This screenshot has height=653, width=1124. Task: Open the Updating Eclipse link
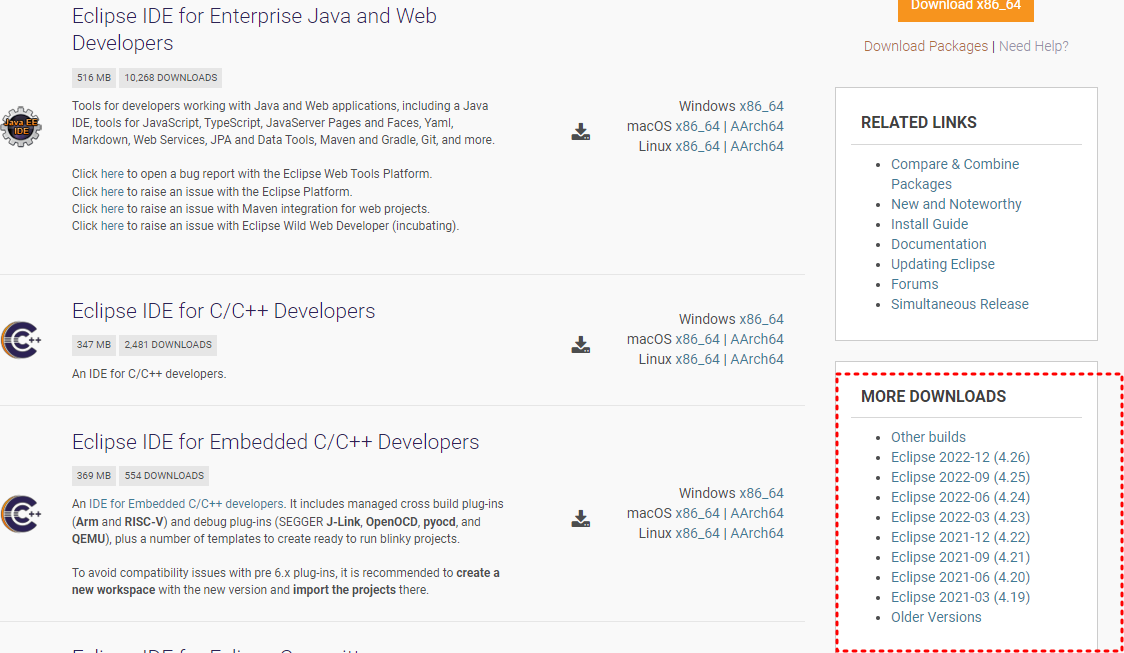click(943, 264)
